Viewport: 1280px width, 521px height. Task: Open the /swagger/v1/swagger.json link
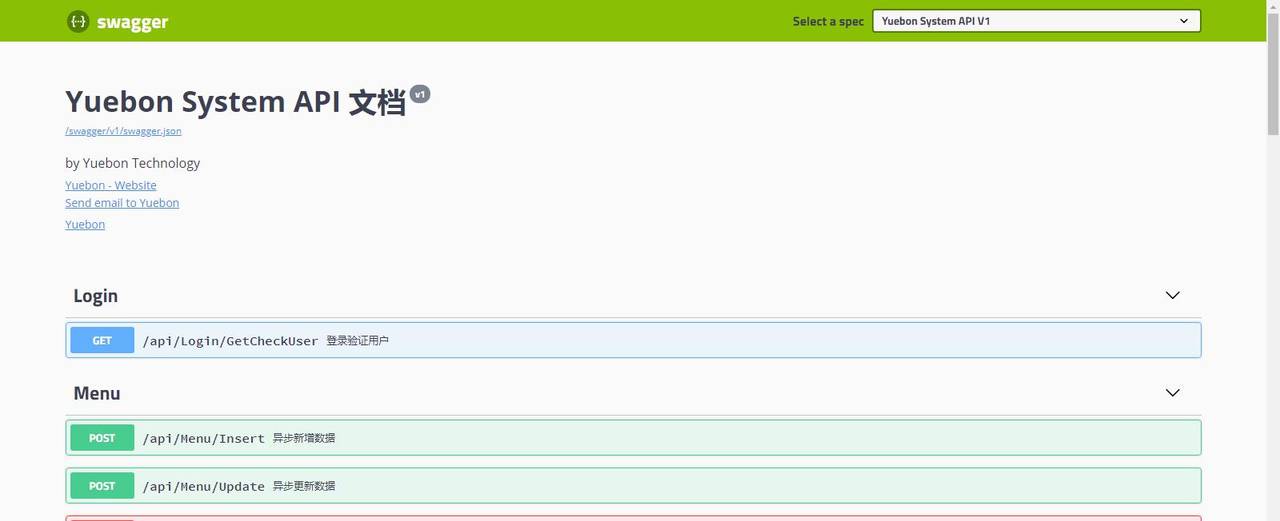click(123, 131)
